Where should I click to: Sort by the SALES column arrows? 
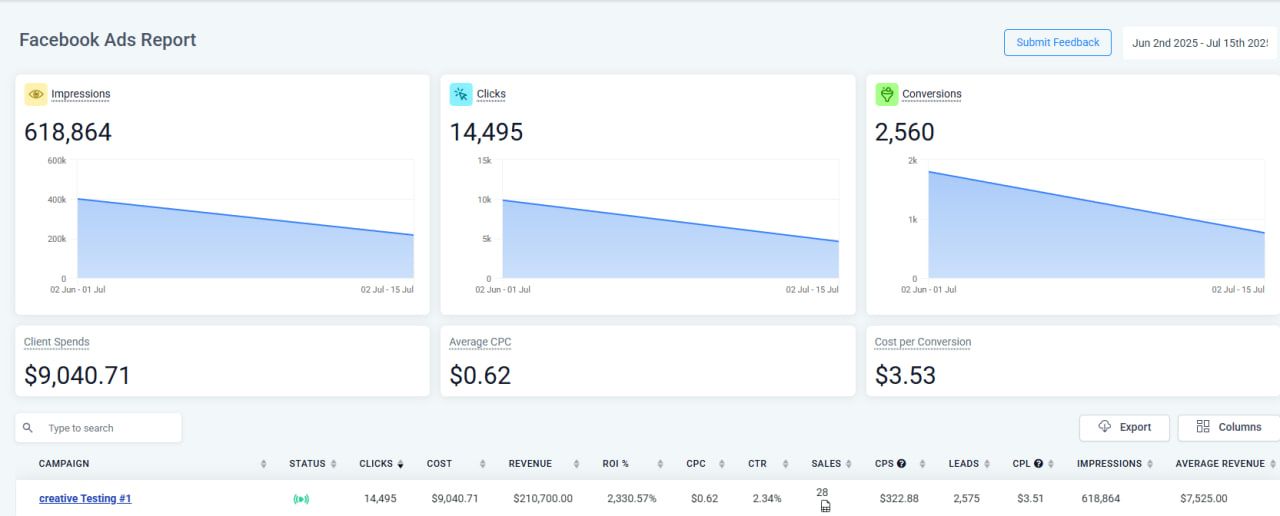point(849,464)
